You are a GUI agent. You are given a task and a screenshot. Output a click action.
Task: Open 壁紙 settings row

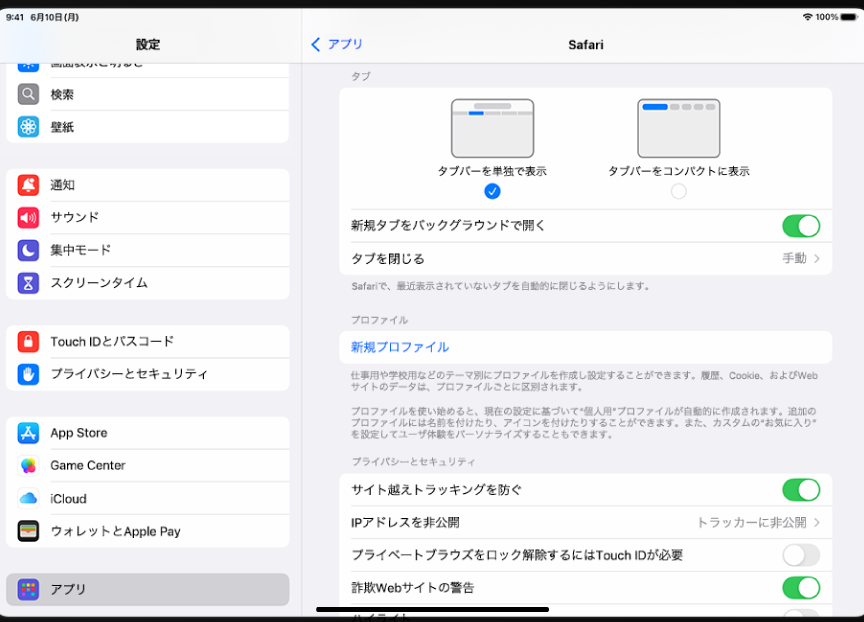148,127
